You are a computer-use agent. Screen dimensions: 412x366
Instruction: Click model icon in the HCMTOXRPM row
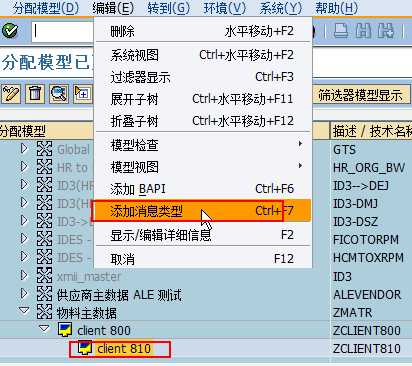point(44,257)
